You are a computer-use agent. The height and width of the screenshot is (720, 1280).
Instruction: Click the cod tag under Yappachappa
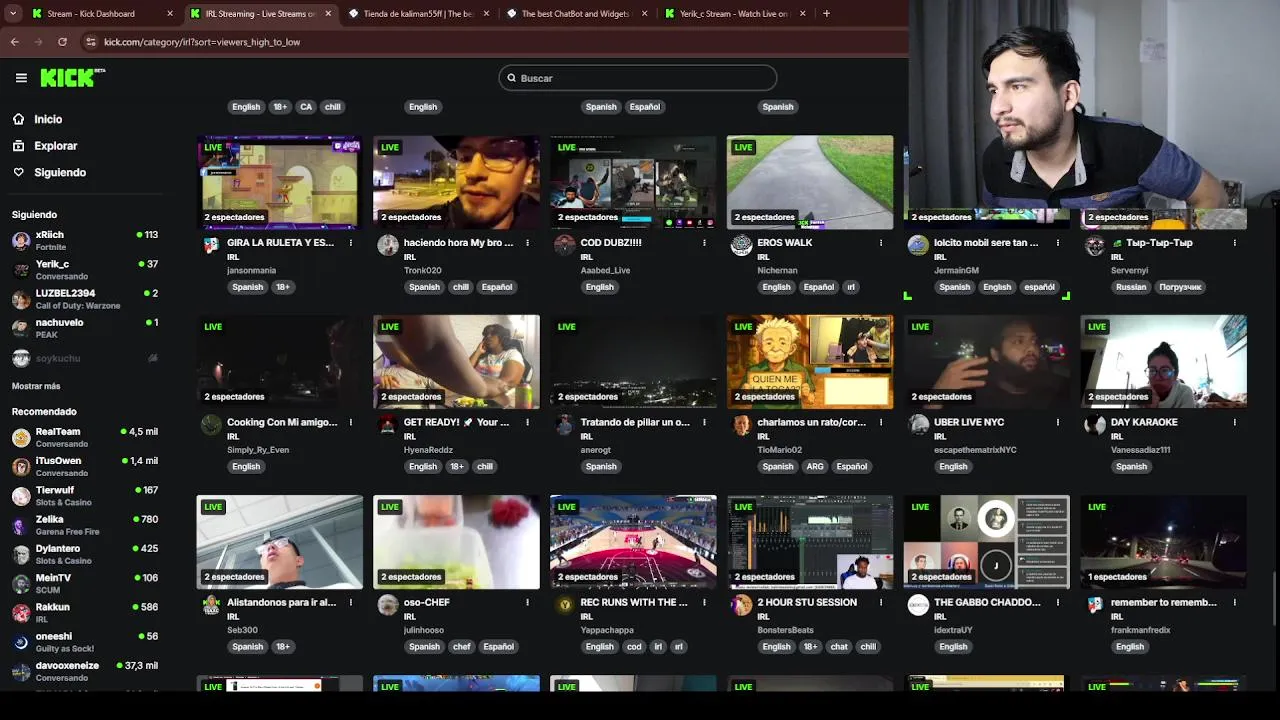(x=634, y=647)
